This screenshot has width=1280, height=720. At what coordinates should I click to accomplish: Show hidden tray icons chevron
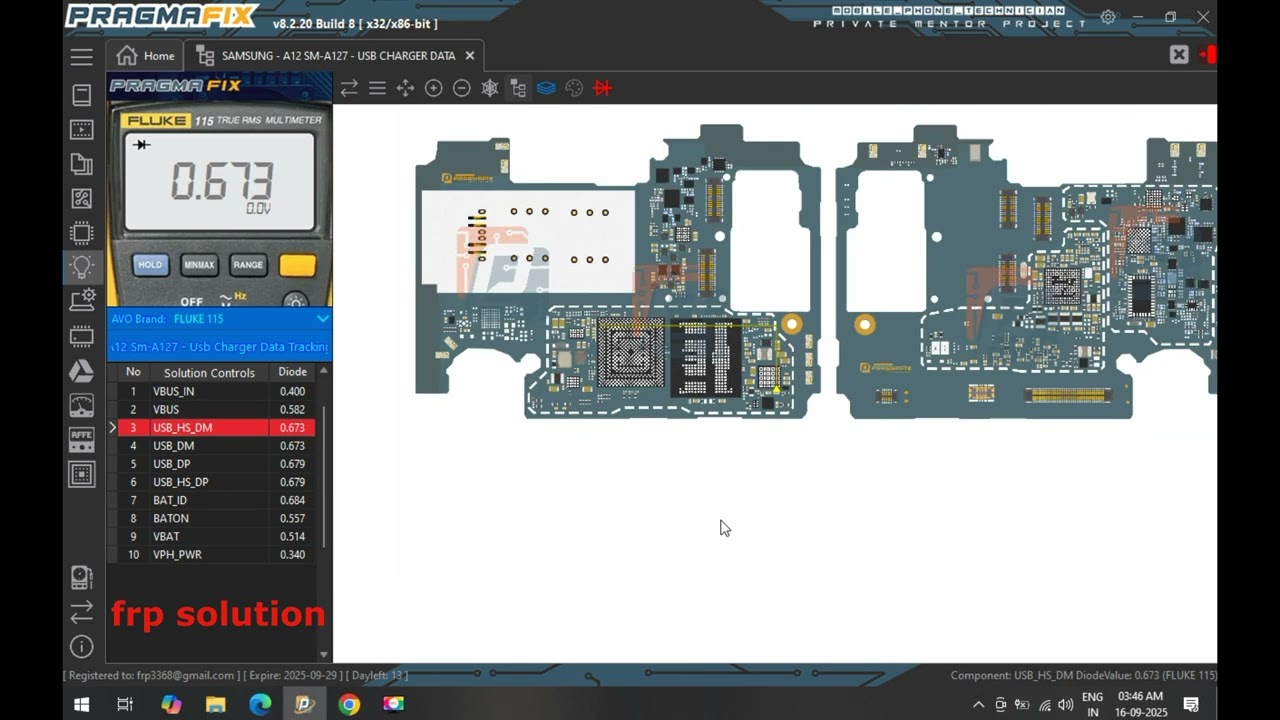[978, 704]
